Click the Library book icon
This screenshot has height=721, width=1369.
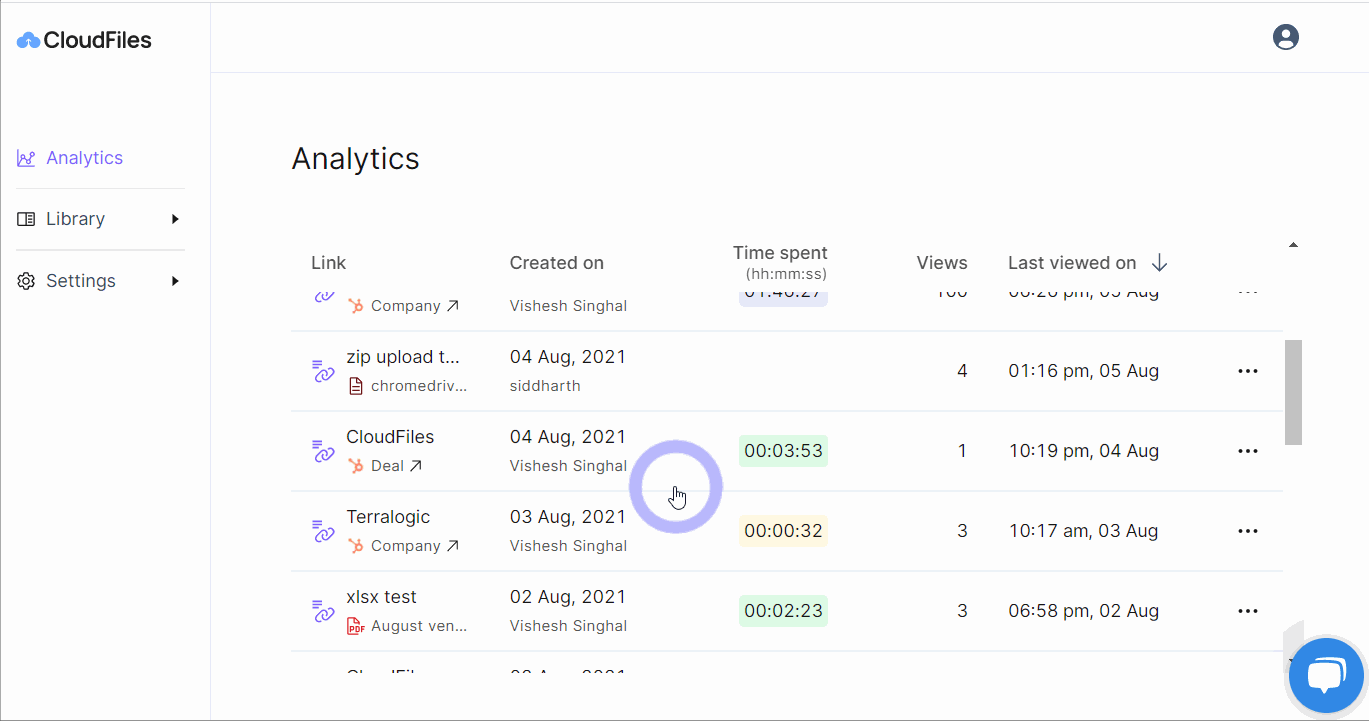(x=26, y=219)
